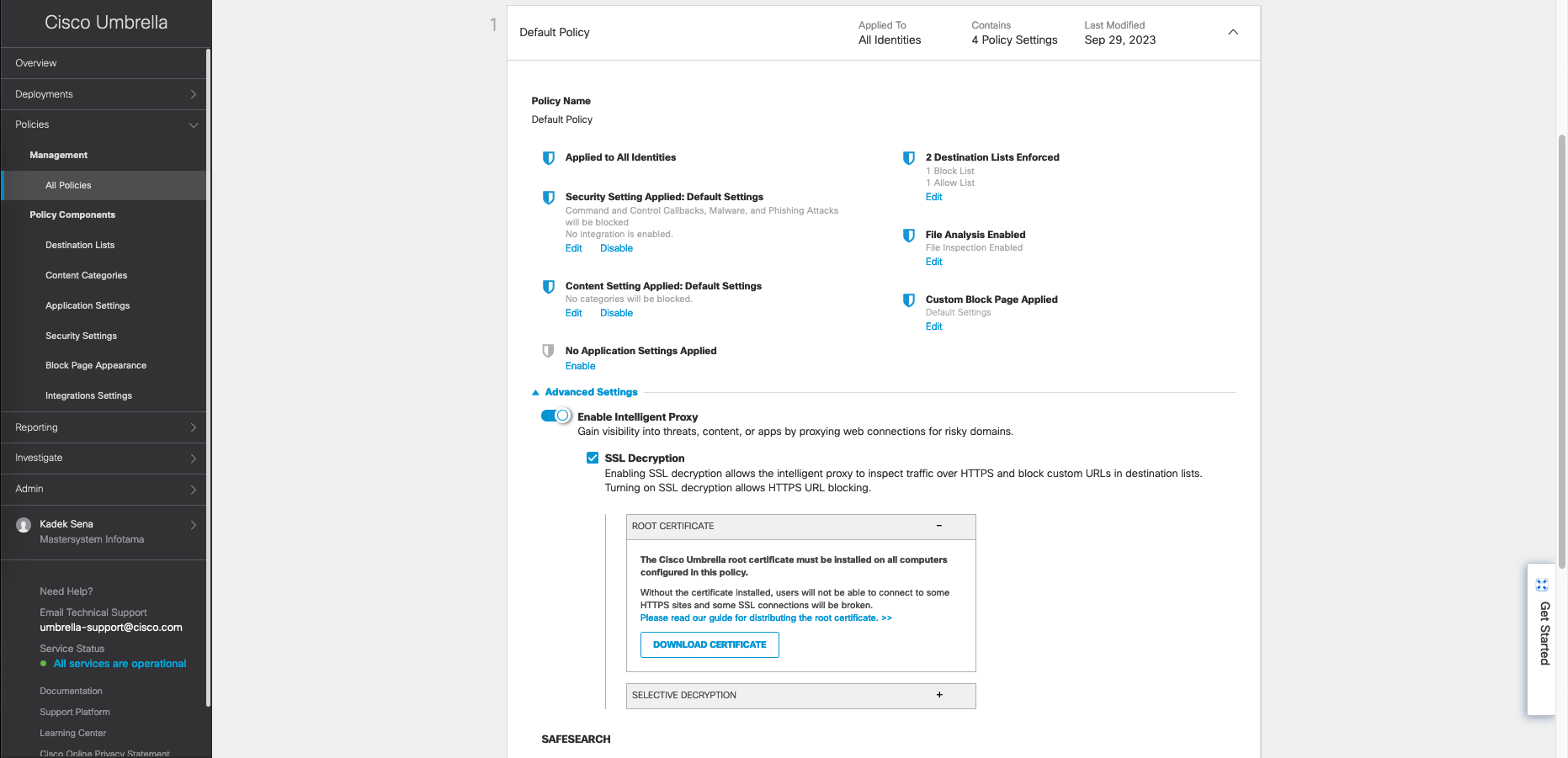The width and height of the screenshot is (1568, 758).
Task: Click the Security Setting Applied shield icon
Action: pyautogui.click(x=548, y=198)
